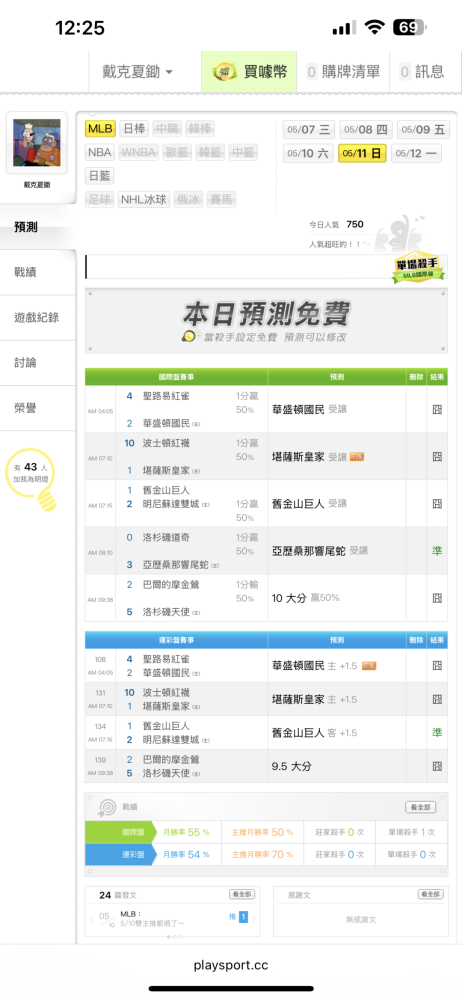Tap the light bulb 加我為明燈 icon

(x=31, y=480)
